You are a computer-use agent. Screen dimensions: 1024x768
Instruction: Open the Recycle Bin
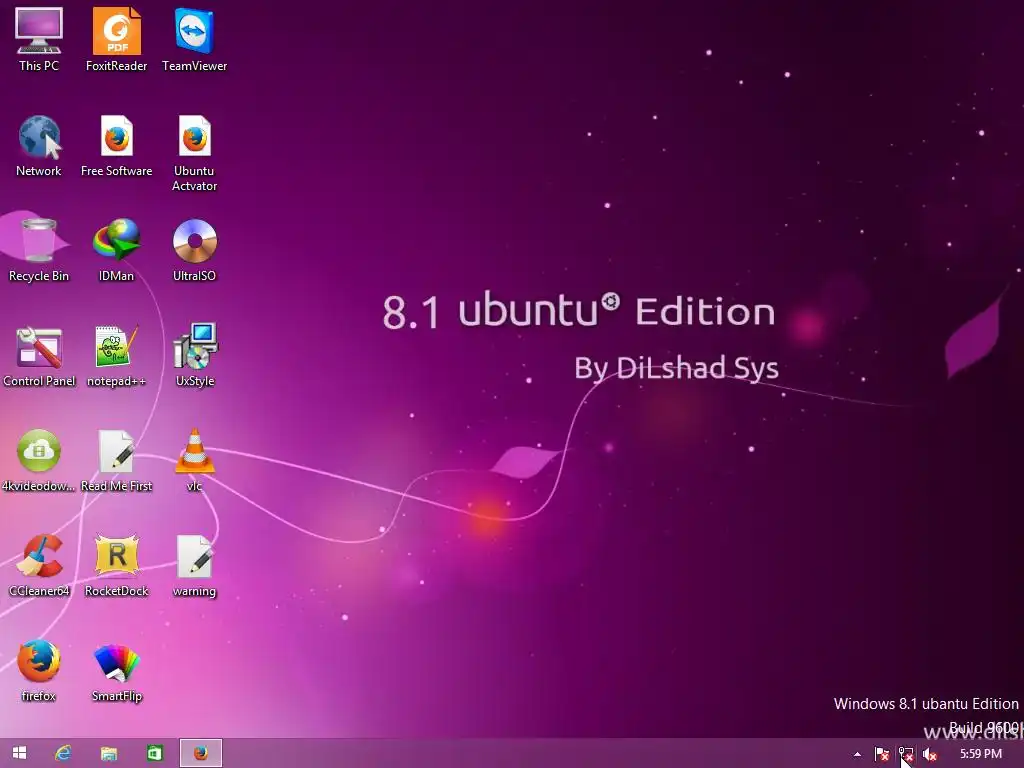click(x=39, y=250)
